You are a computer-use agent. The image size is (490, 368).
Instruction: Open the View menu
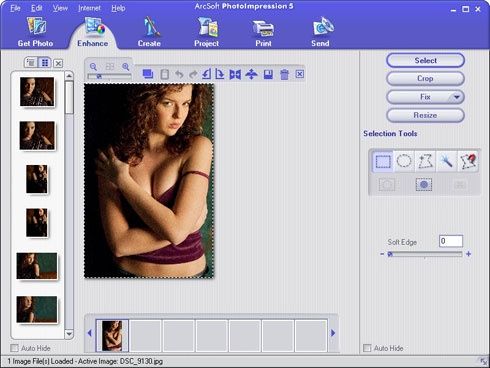(x=60, y=8)
